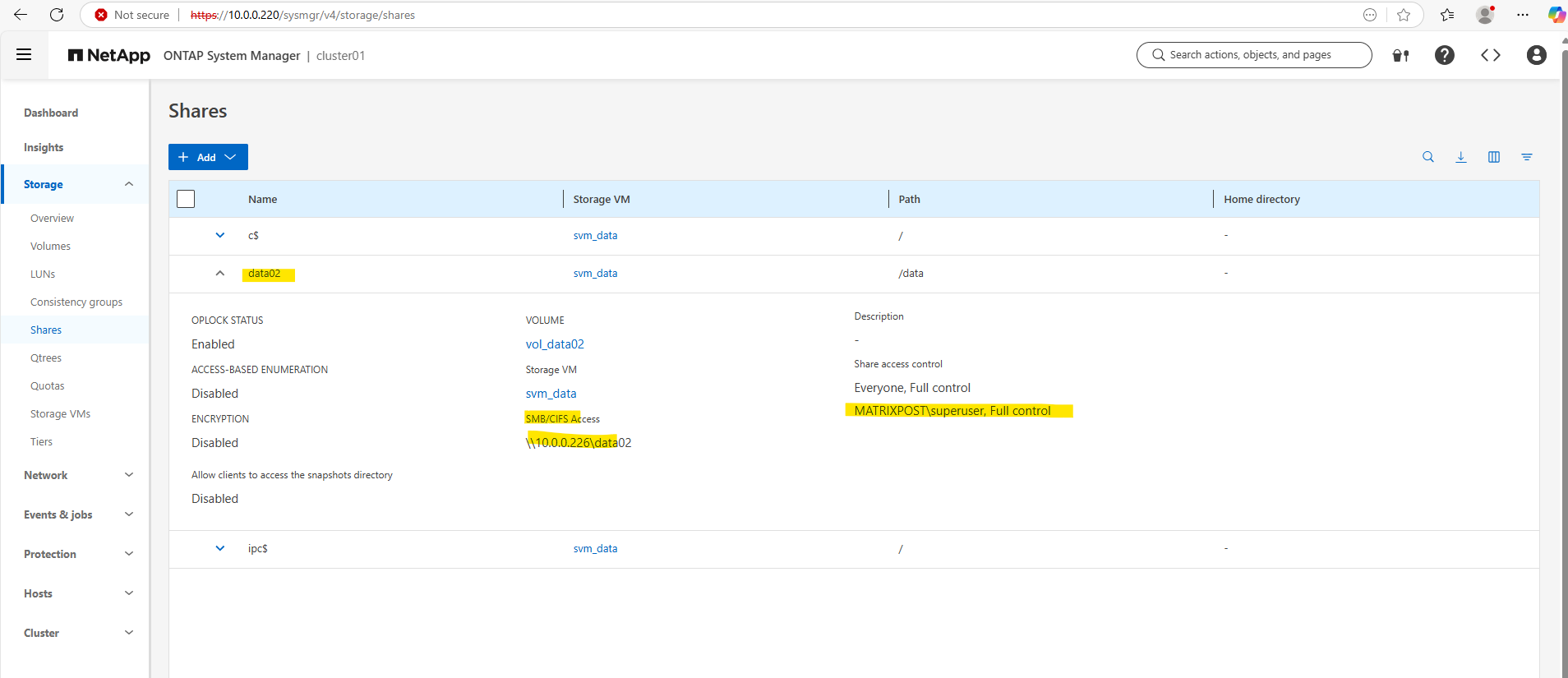
Task: Open the filter icon above the table
Action: pos(1527,157)
